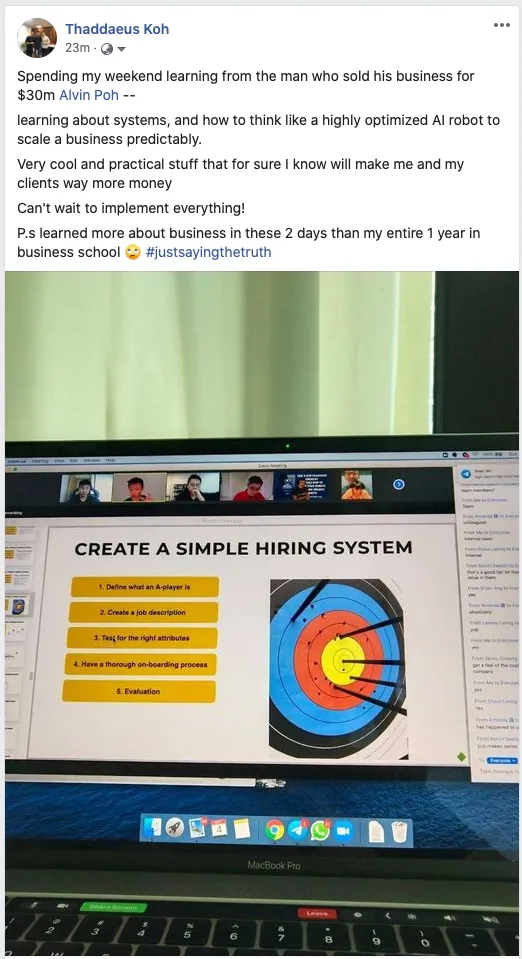Expand post audience privacy dropdown arrow
The width and height of the screenshot is (522, 959).
pos(121,49)
